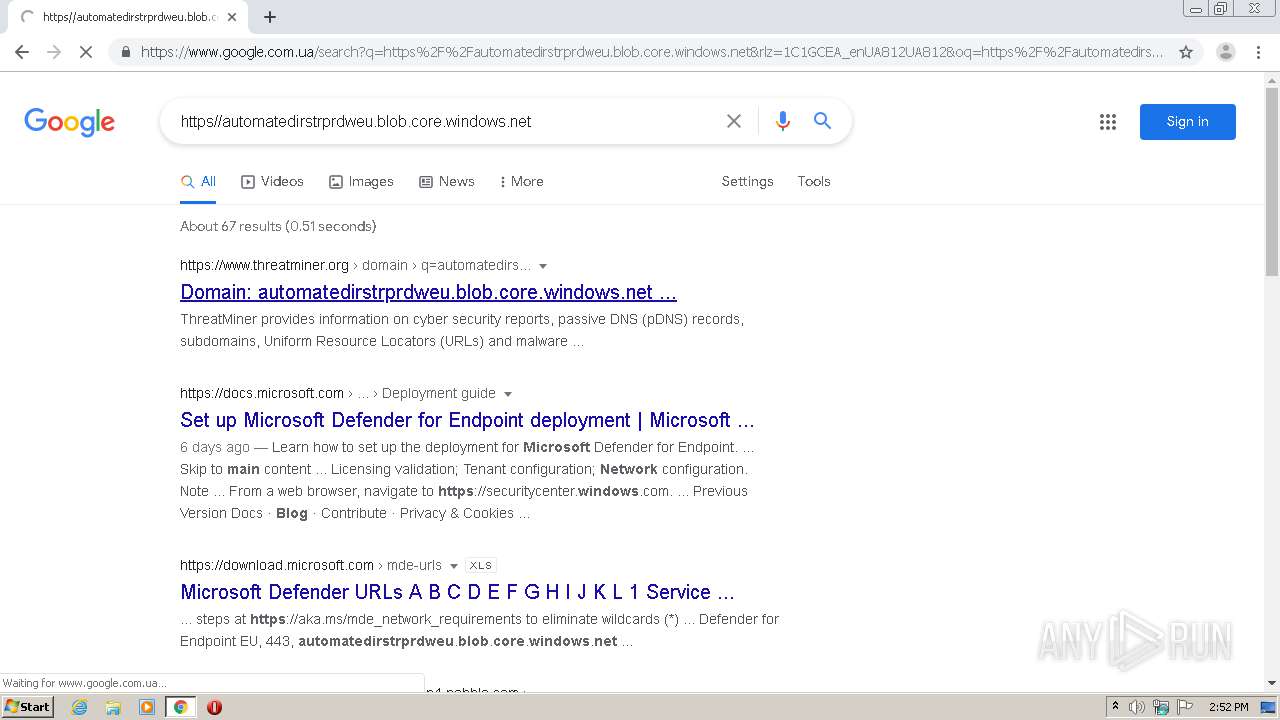Click the network icon in the tray
Image resolution: width=1280 pixels, height=720 pixels.
(x=1161, y=707)
